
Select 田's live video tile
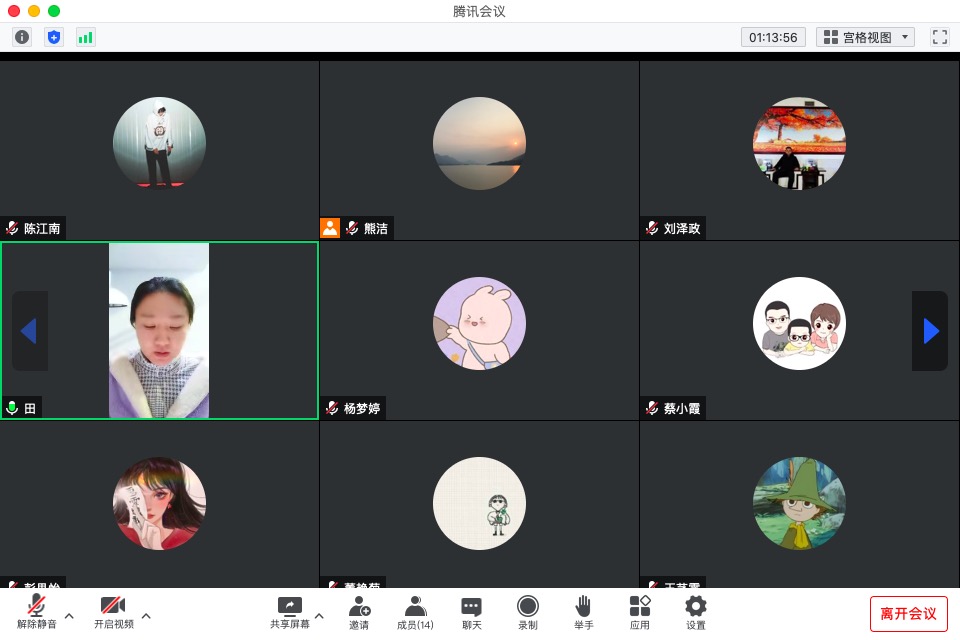point(159,331)
